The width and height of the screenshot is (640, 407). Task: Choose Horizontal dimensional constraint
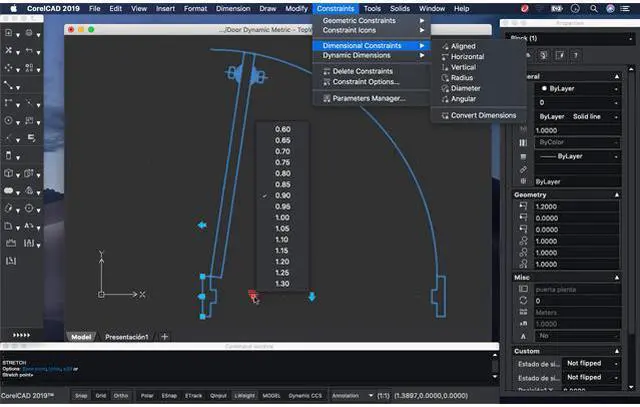[467, 57]
